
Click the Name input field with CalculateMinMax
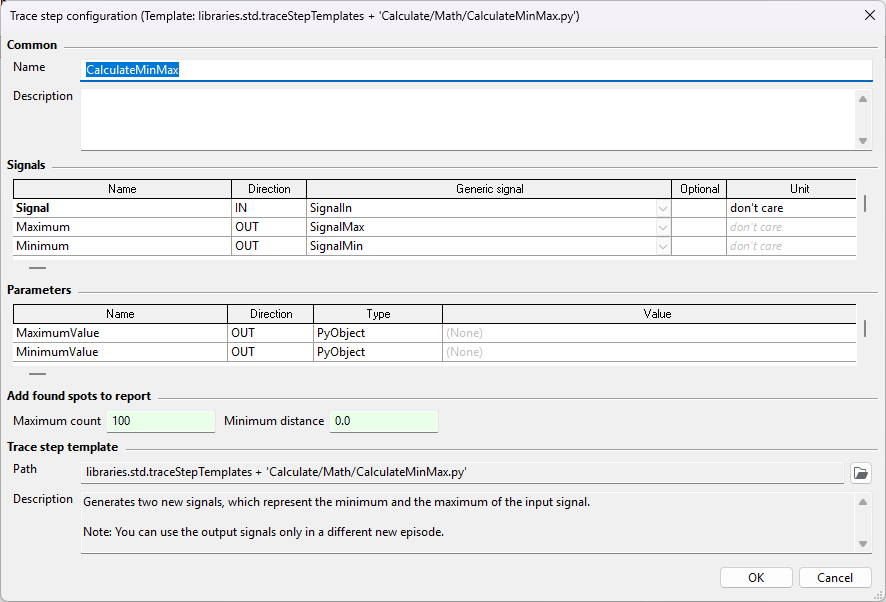[476, 70]
